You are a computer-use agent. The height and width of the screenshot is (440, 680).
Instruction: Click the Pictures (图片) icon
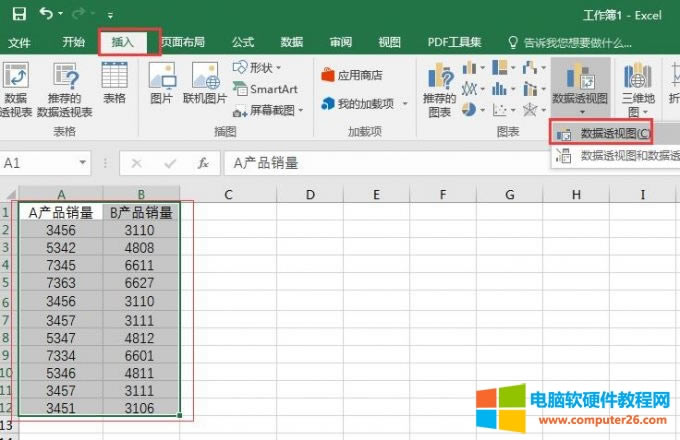pos(161,85)
